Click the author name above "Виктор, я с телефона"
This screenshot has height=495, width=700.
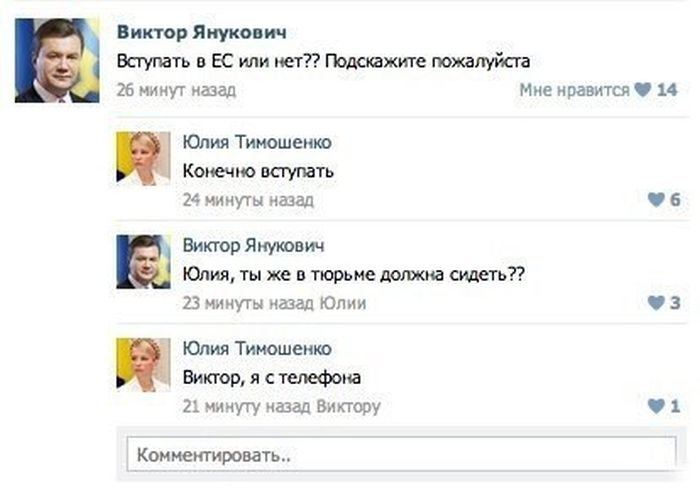(x=257, y=349)
